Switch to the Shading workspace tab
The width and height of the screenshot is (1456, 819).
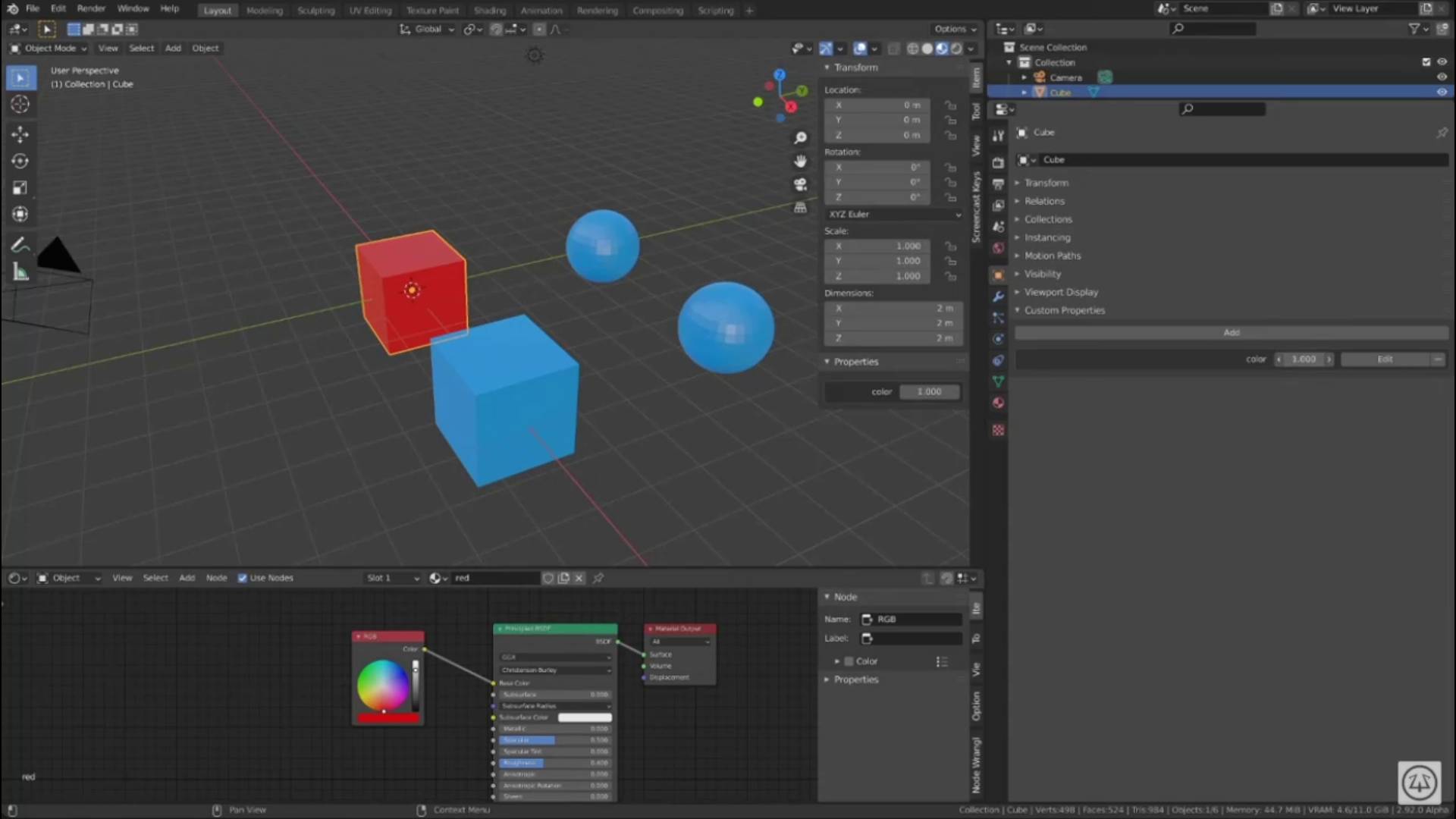[x=489, y=11]
